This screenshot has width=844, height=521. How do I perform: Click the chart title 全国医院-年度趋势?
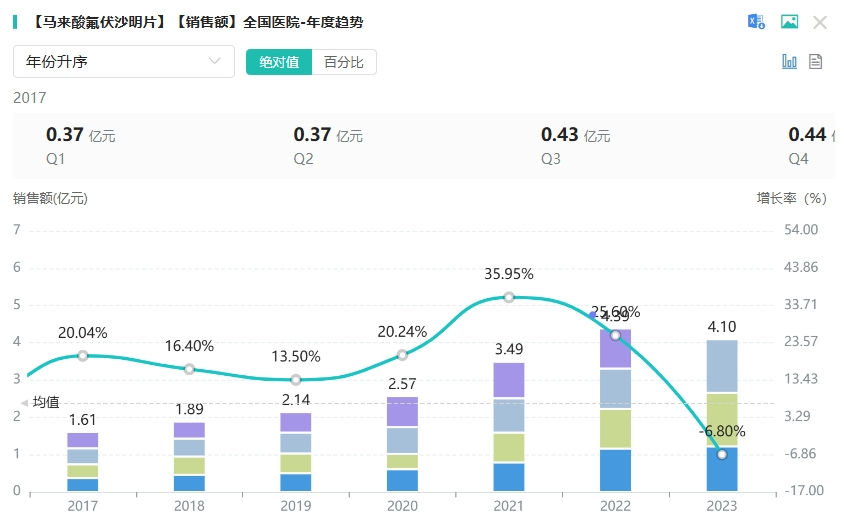tap(303, 22)
